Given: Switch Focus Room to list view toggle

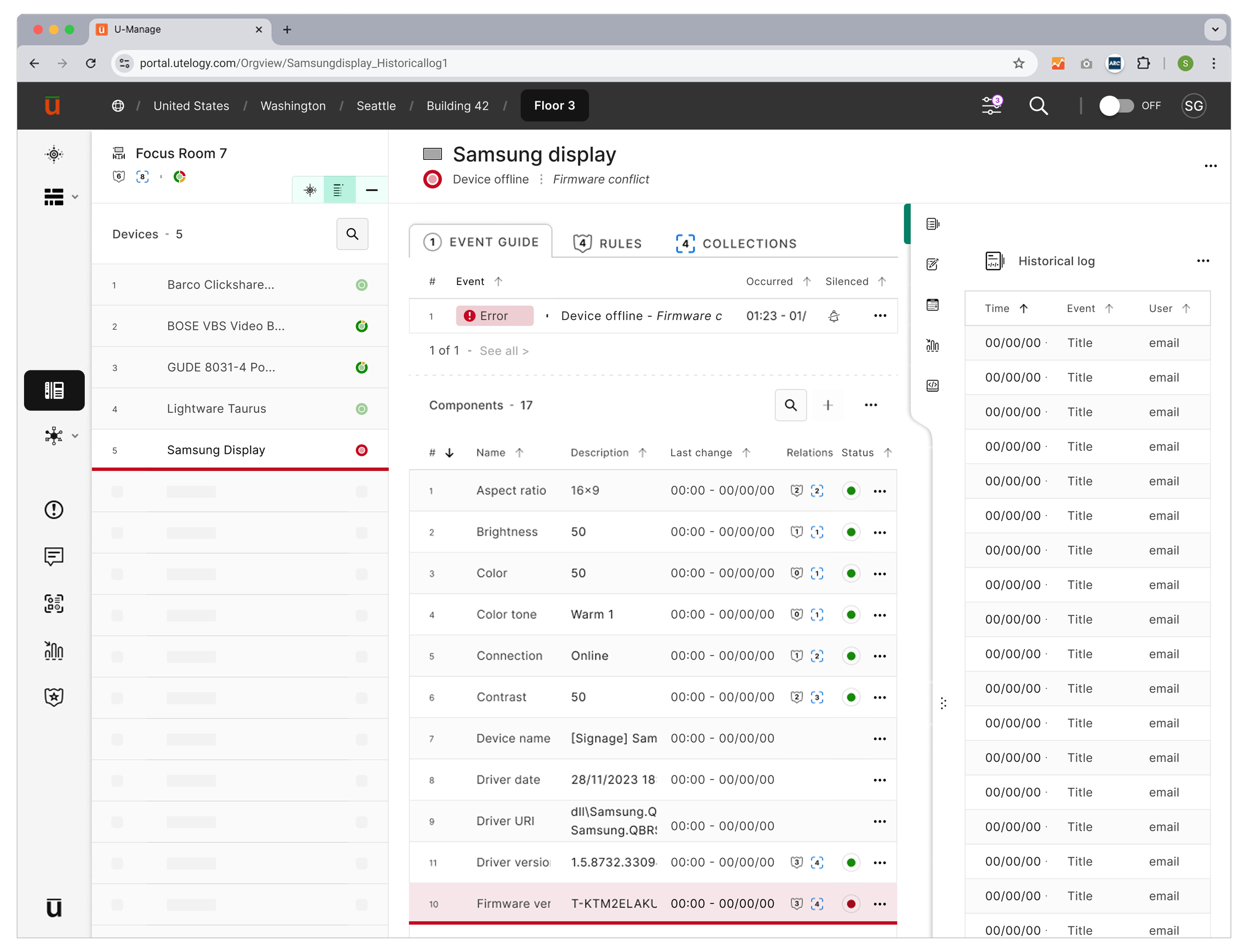Looking at the screenshot, I should coord(339,190).
